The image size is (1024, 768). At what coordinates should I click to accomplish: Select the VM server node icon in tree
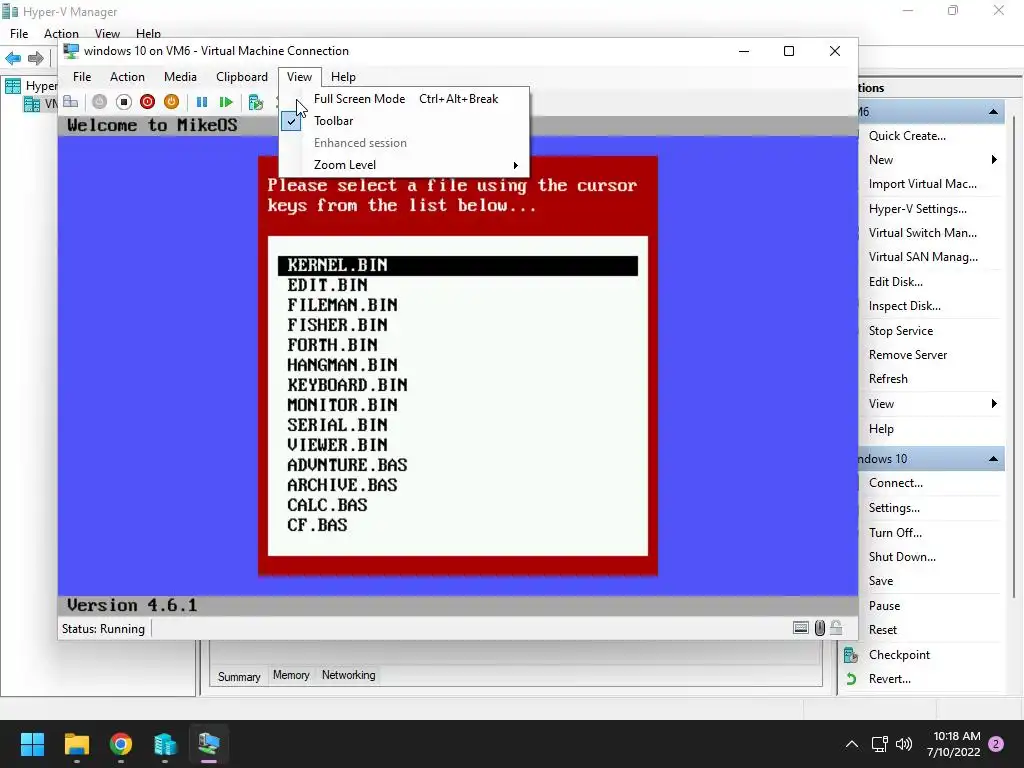click(31, 104)
